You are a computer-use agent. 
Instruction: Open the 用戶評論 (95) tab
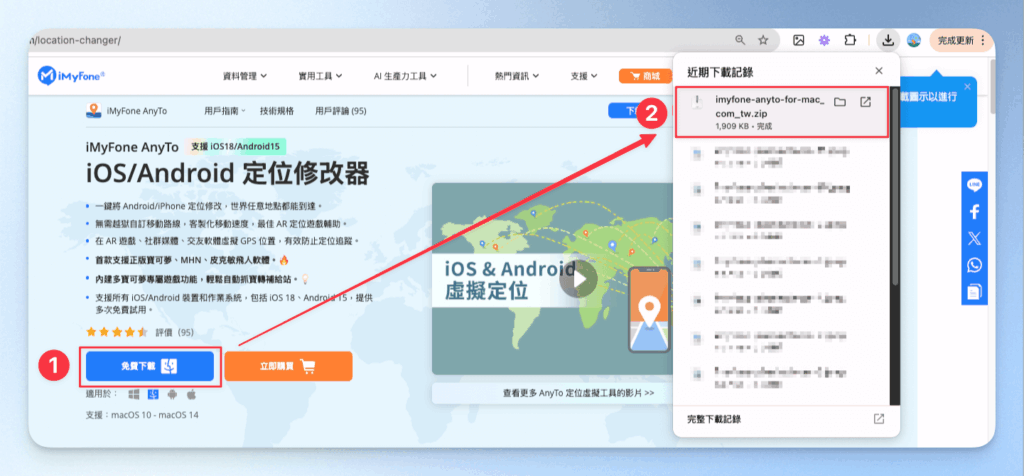[340, 111]
